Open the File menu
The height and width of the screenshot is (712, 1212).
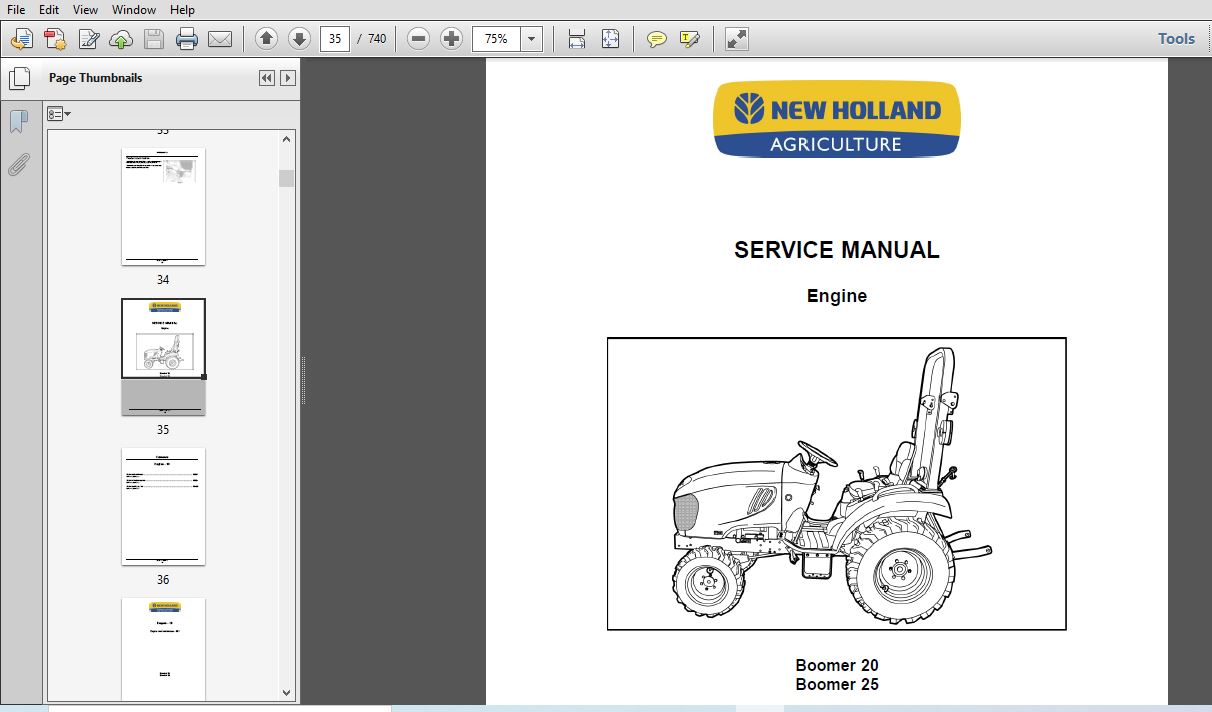(16, 9)
